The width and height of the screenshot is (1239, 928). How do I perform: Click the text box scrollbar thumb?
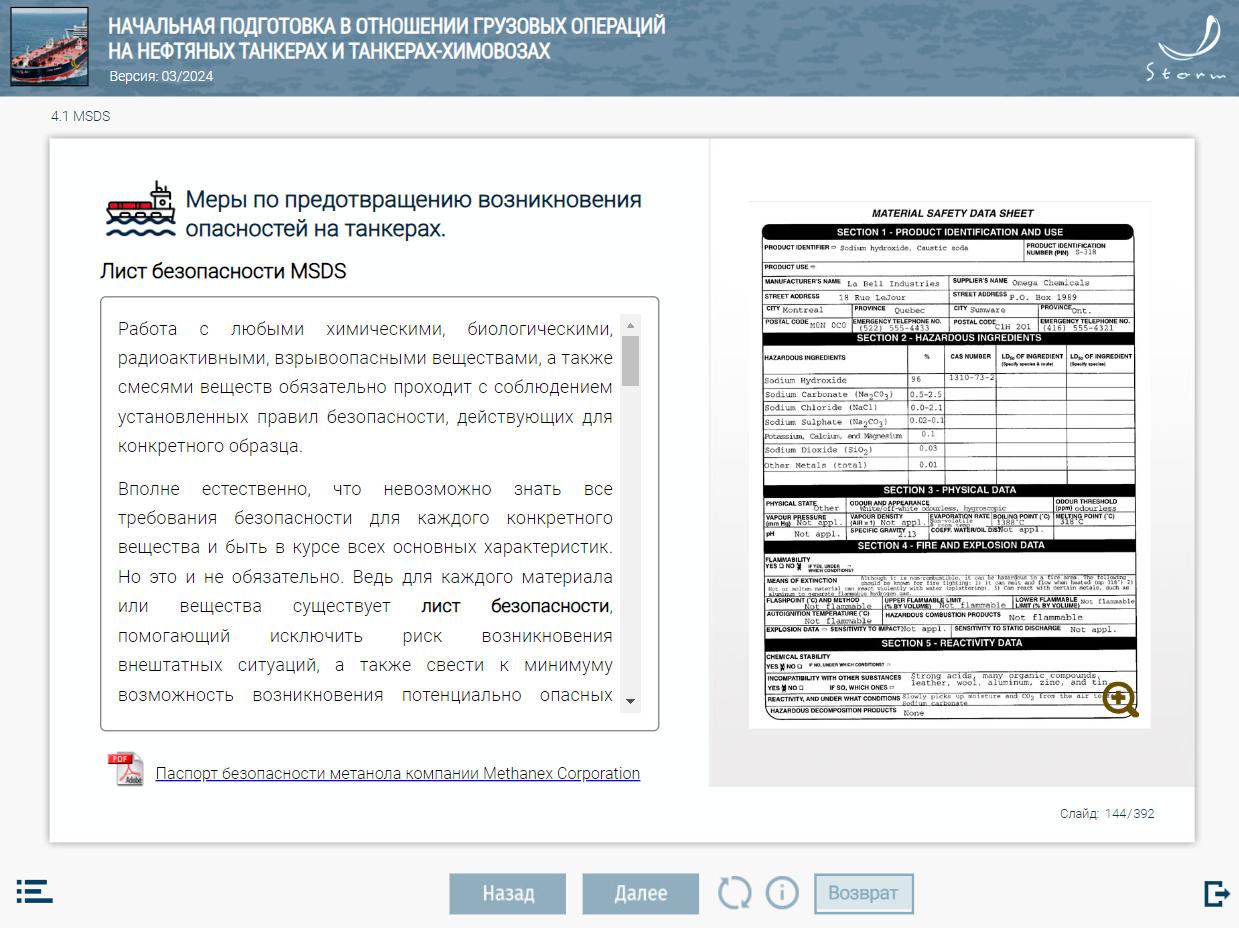630,361
